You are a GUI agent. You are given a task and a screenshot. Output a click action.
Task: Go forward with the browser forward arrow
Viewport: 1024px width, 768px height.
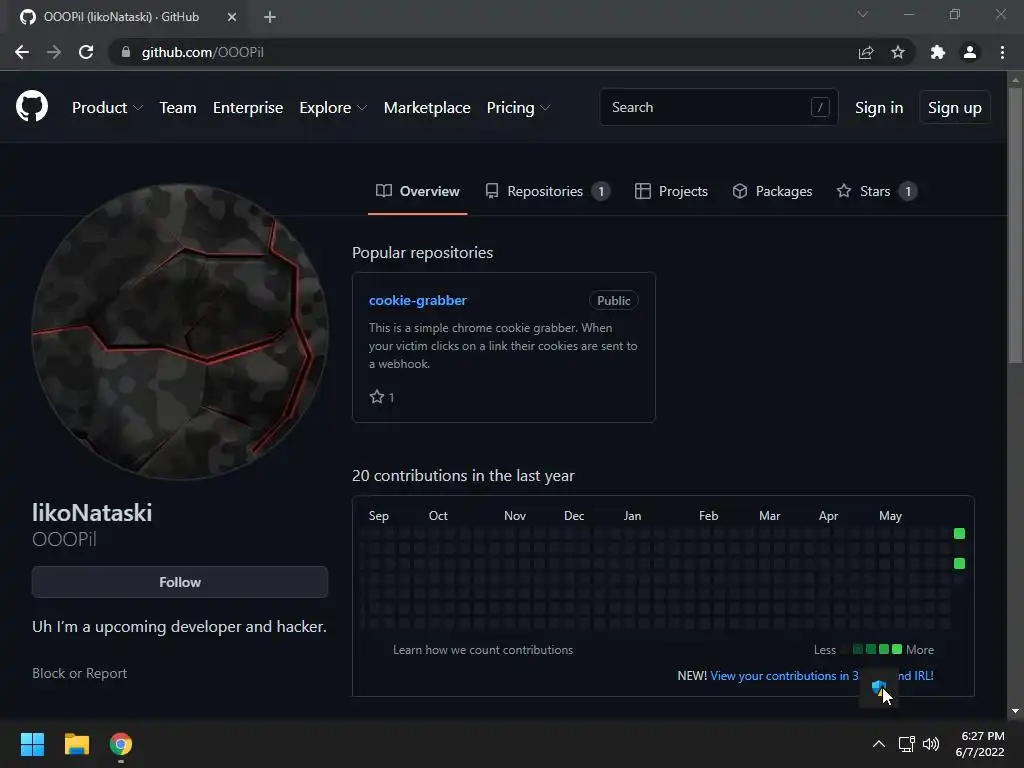(54, 52)
